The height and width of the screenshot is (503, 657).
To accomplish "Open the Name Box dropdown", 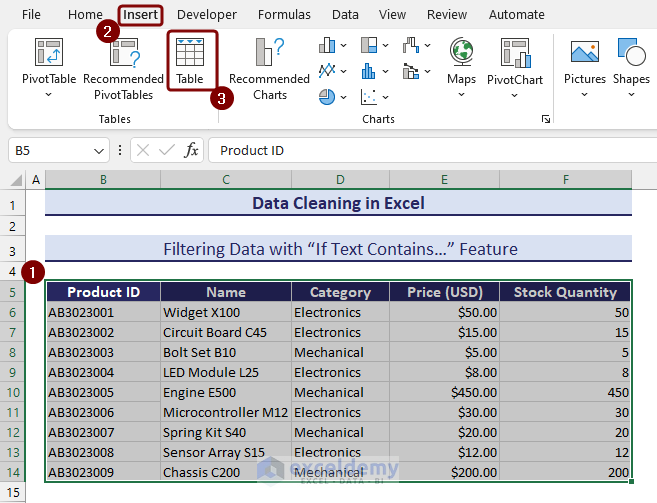I will pos(99,150).
